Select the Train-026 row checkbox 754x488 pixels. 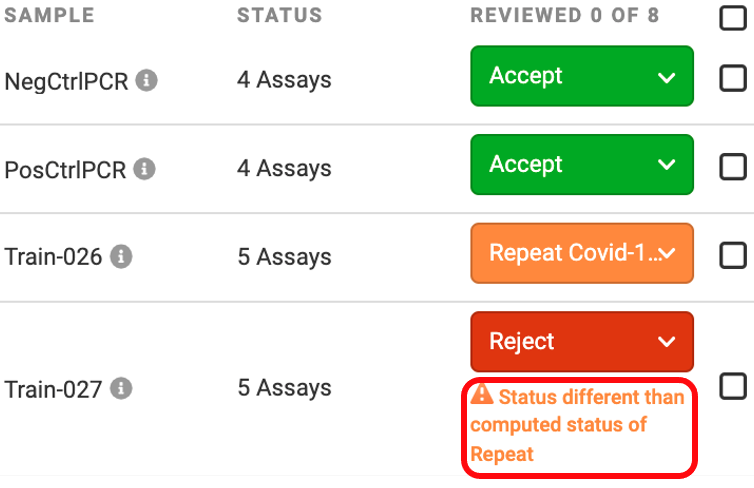733,255
